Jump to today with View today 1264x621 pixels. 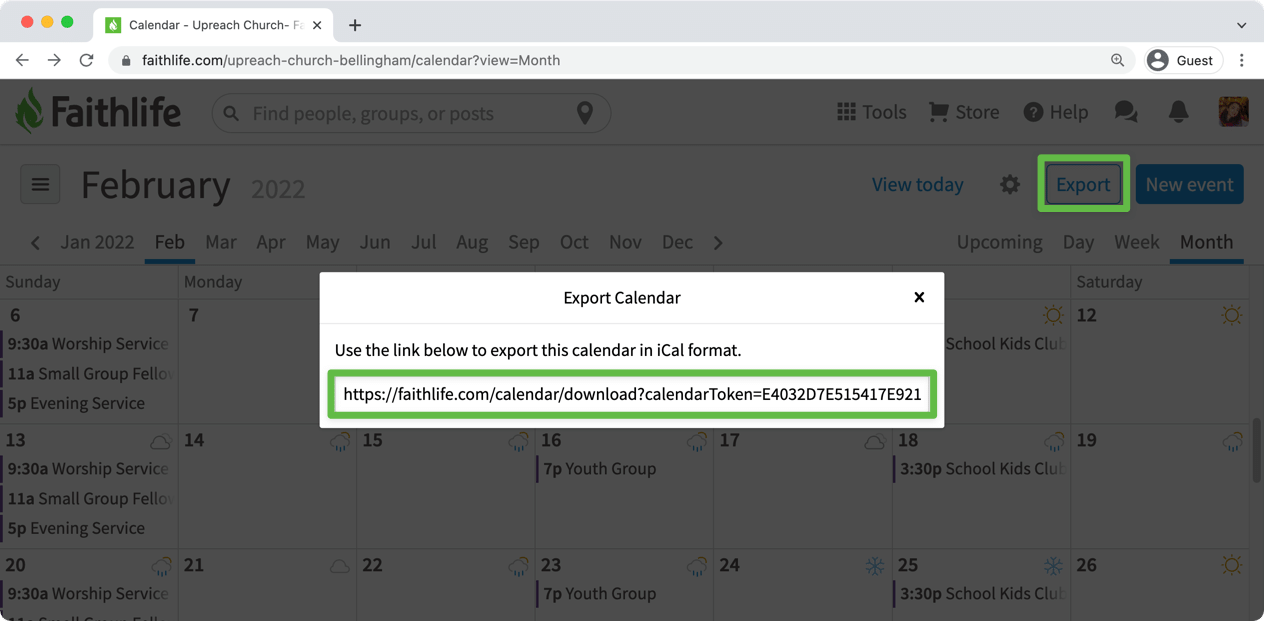[x=917, y=184]
